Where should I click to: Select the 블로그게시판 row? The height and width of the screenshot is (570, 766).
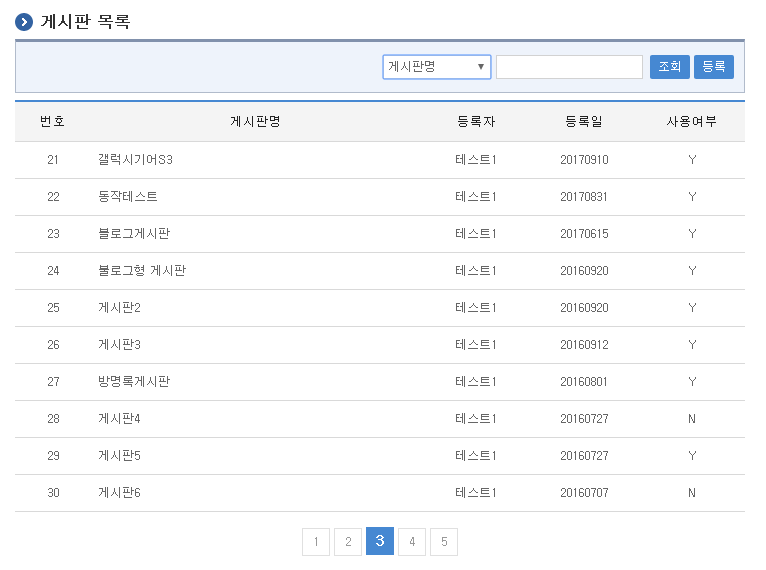tap(134, 234)
